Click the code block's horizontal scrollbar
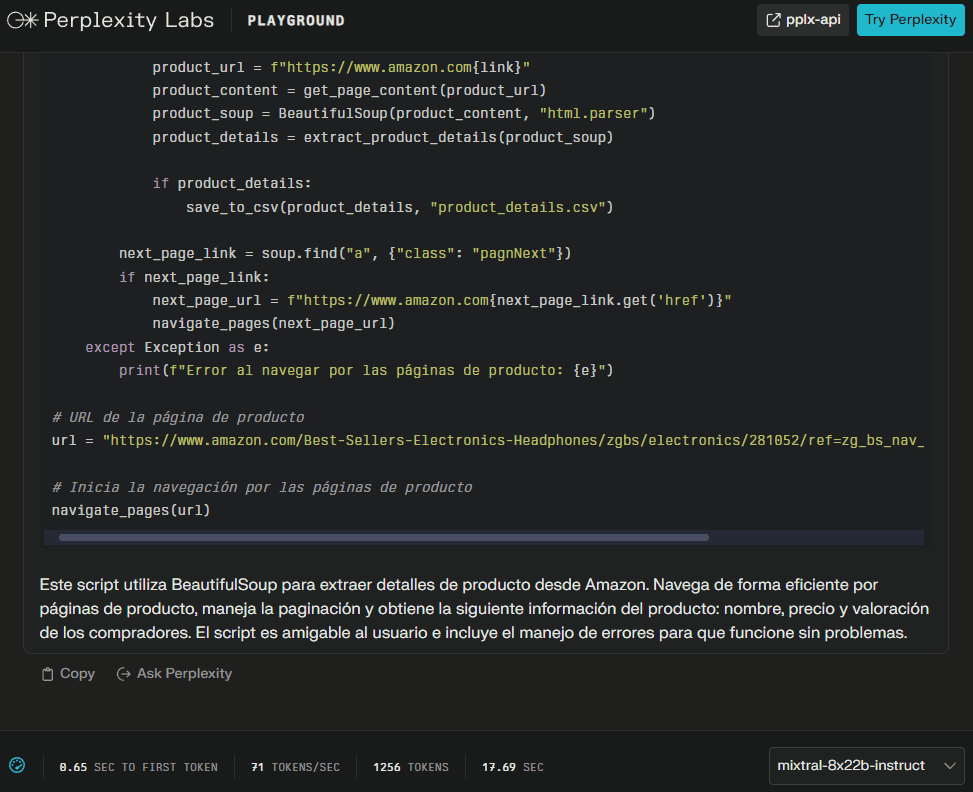This screenshot has height=792, width=973. [x=383, y=538]
